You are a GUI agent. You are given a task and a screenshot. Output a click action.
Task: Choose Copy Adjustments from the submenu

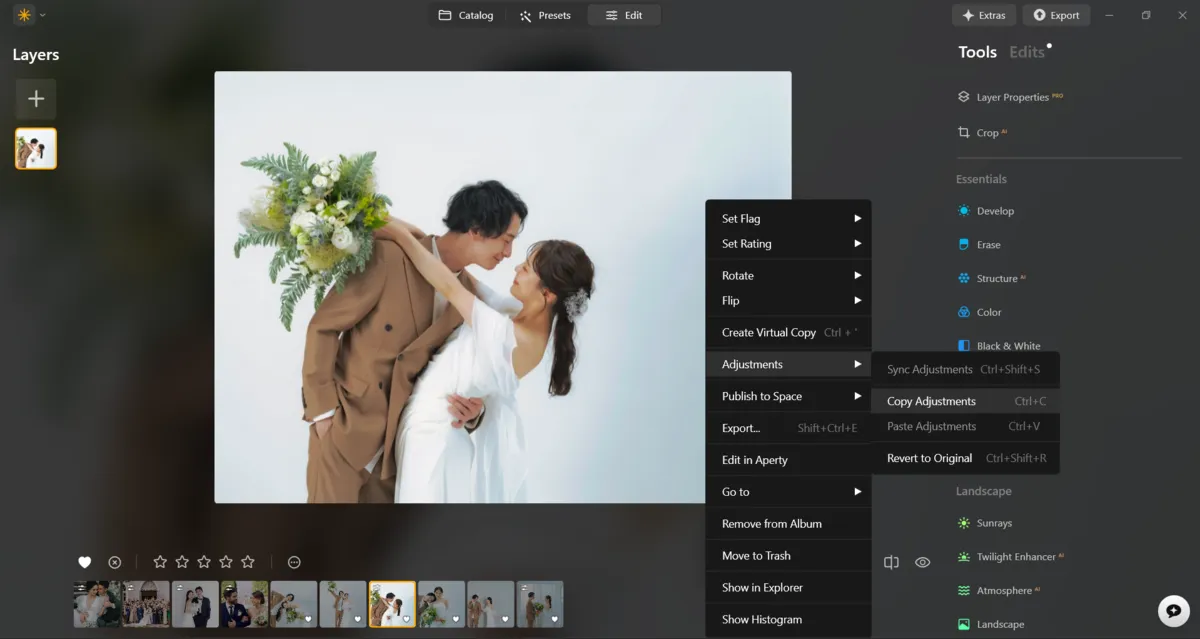point(929,400)
